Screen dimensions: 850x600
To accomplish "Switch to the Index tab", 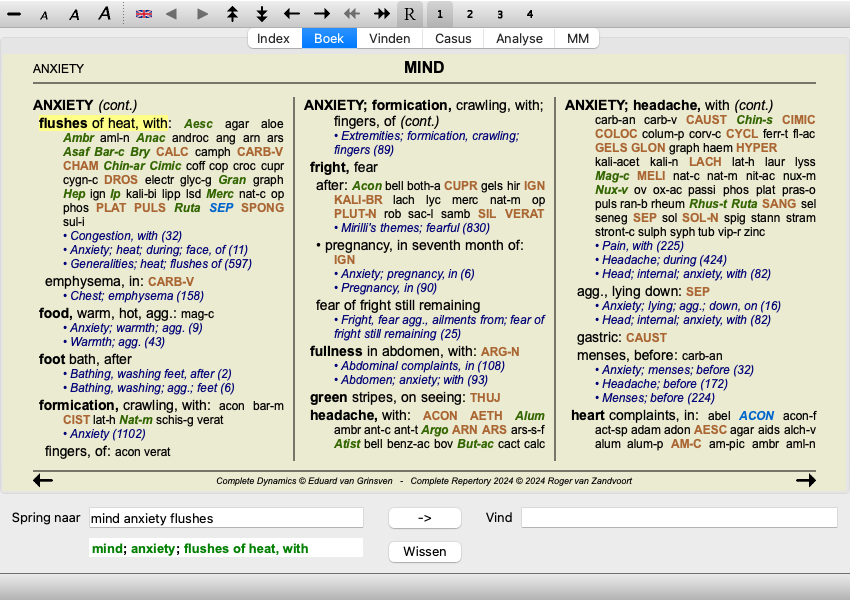I will pos(274,39).
